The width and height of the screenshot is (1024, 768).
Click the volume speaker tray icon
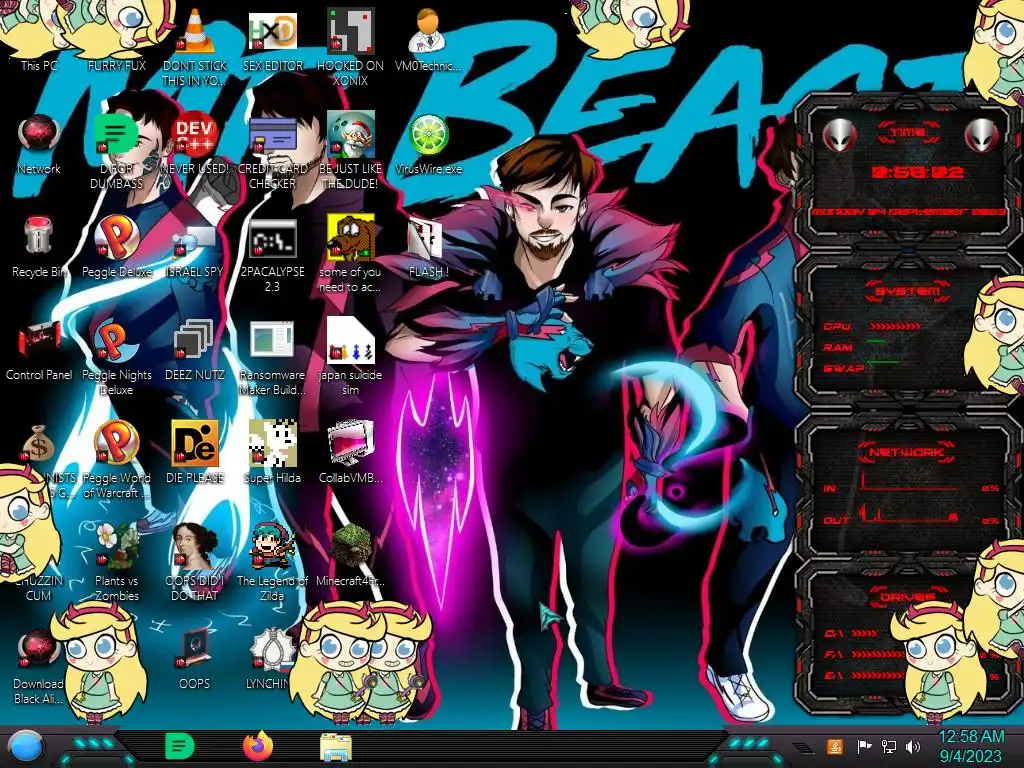click(x=913, y=746)
